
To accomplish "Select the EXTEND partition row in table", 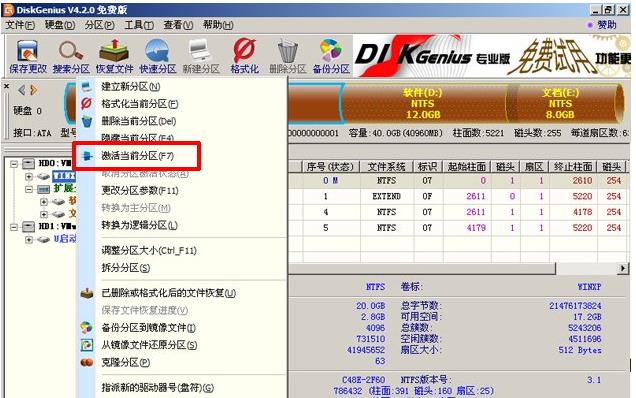I will (458, 196).
